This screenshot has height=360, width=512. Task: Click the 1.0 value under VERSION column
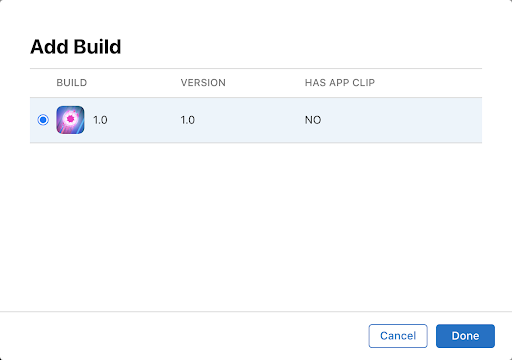[x=188, y=120]
